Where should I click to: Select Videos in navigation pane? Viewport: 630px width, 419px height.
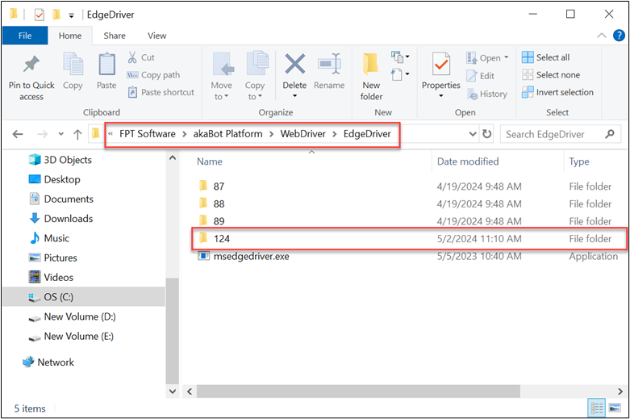(51, 278)
